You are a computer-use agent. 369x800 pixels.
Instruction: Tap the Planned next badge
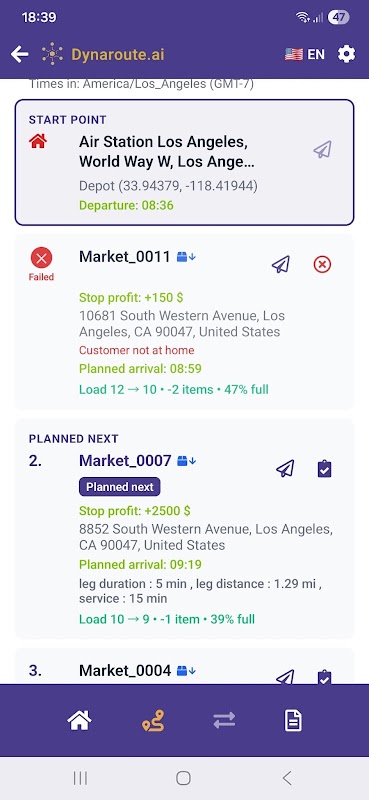tap(119, 487)
